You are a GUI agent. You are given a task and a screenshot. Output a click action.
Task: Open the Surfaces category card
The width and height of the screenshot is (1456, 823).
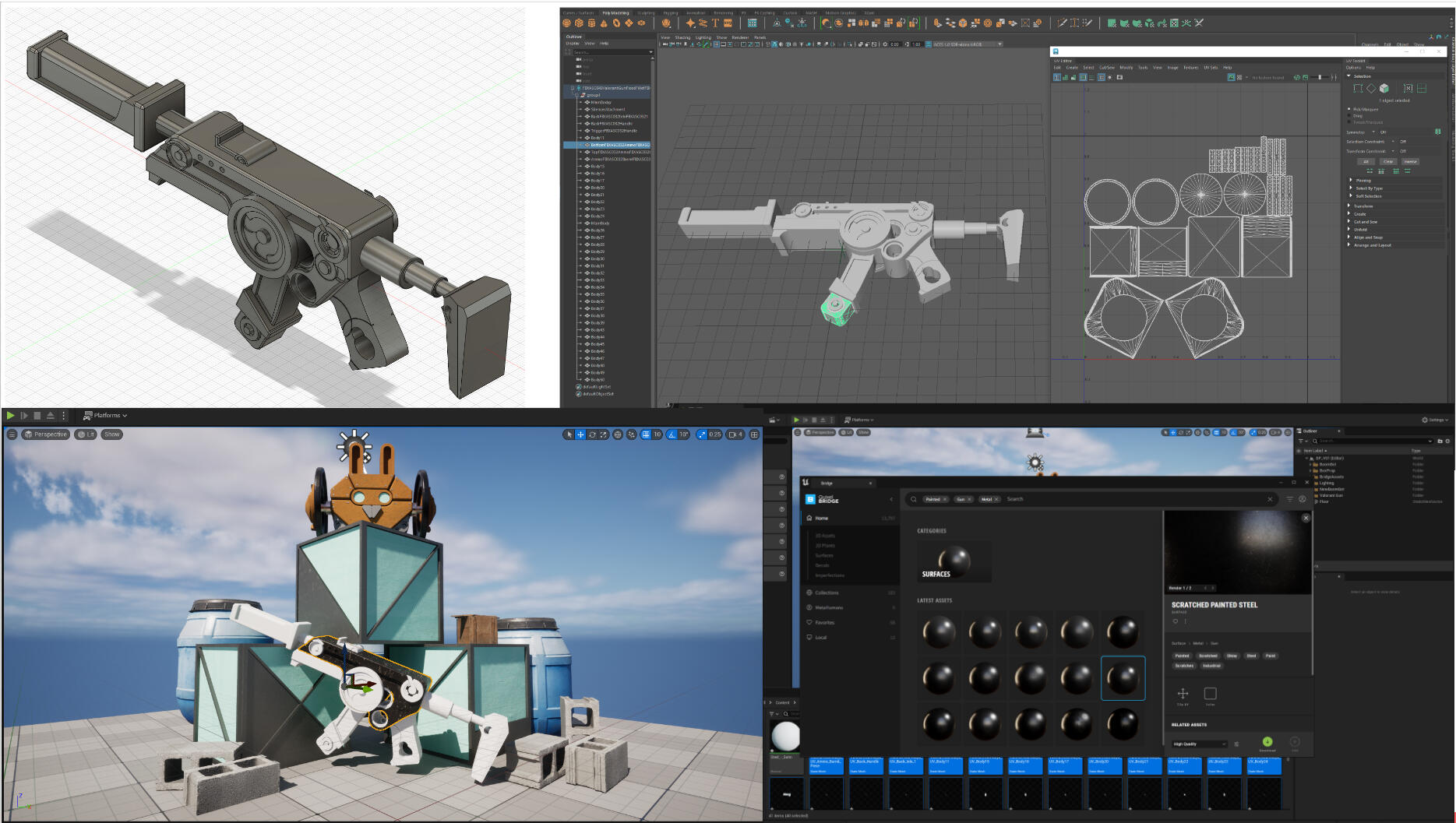(954, 562)
